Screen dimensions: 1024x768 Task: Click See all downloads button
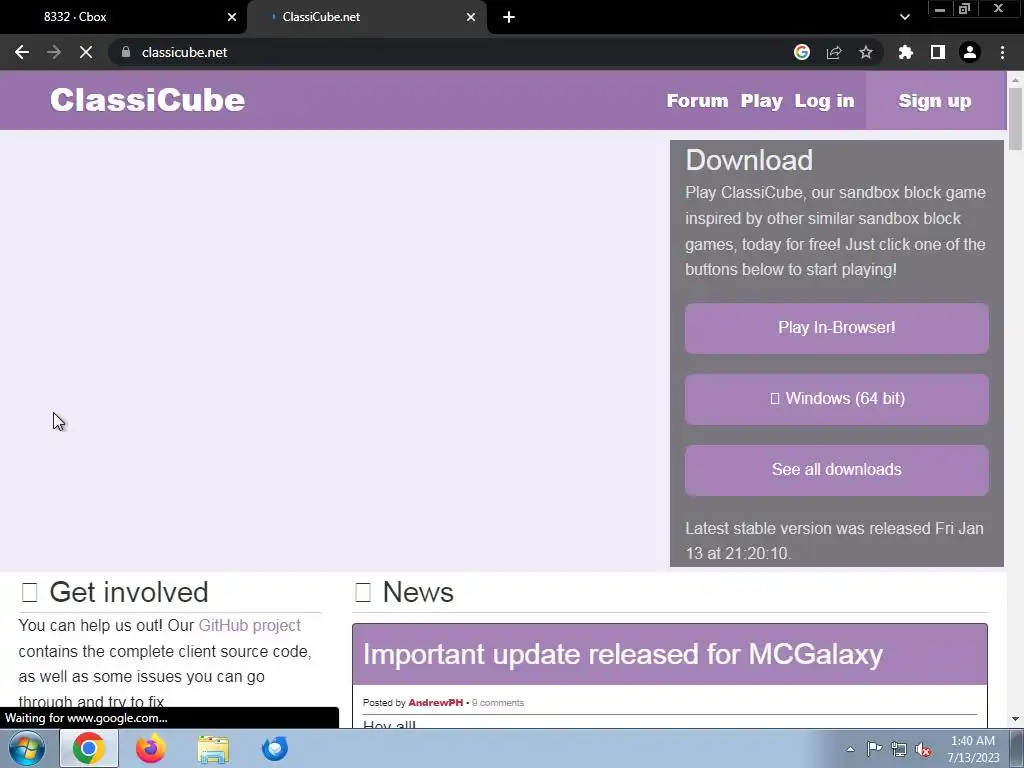pos(837,470)
